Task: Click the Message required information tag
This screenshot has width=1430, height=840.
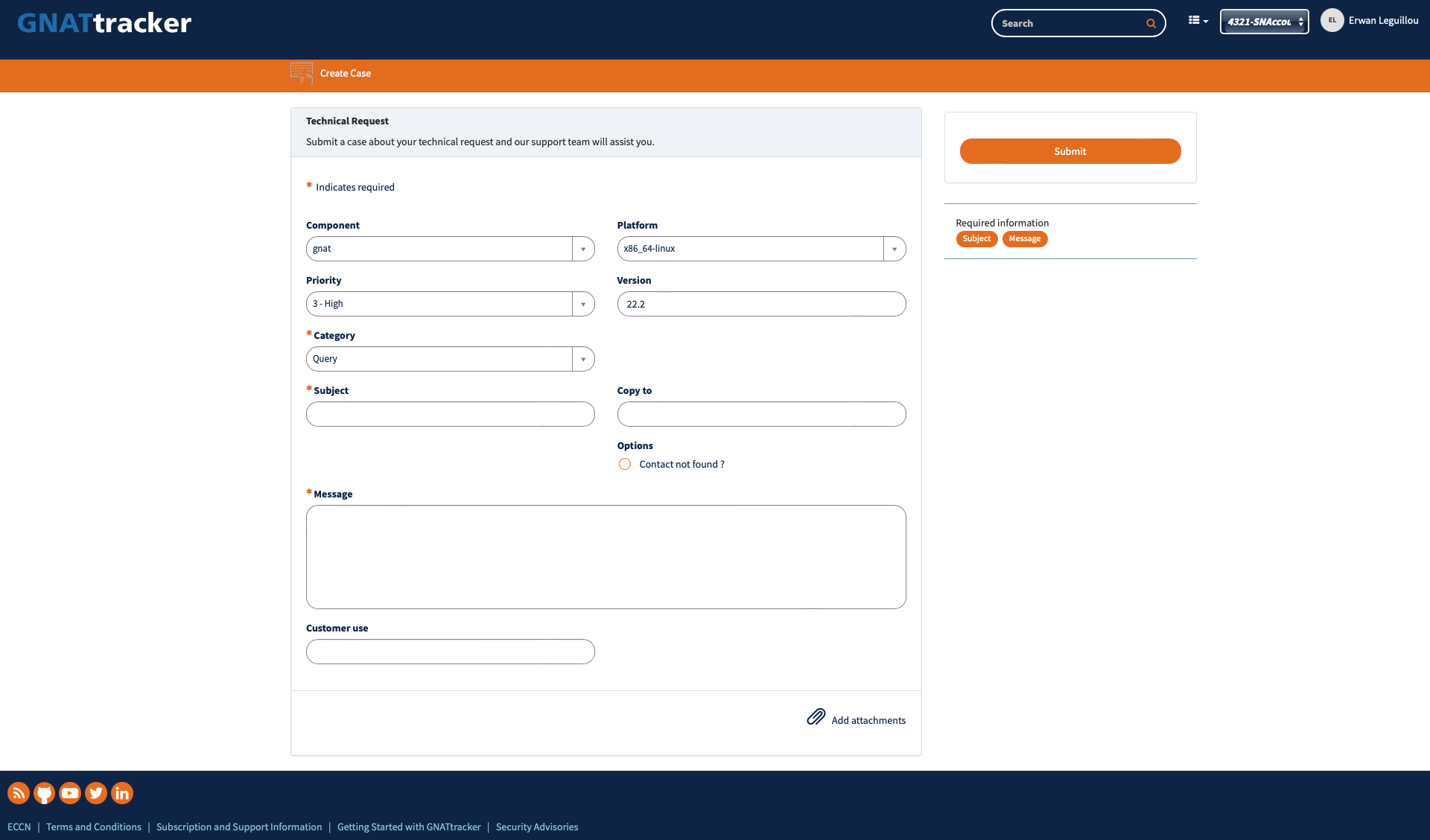Action: [1025, 238]
